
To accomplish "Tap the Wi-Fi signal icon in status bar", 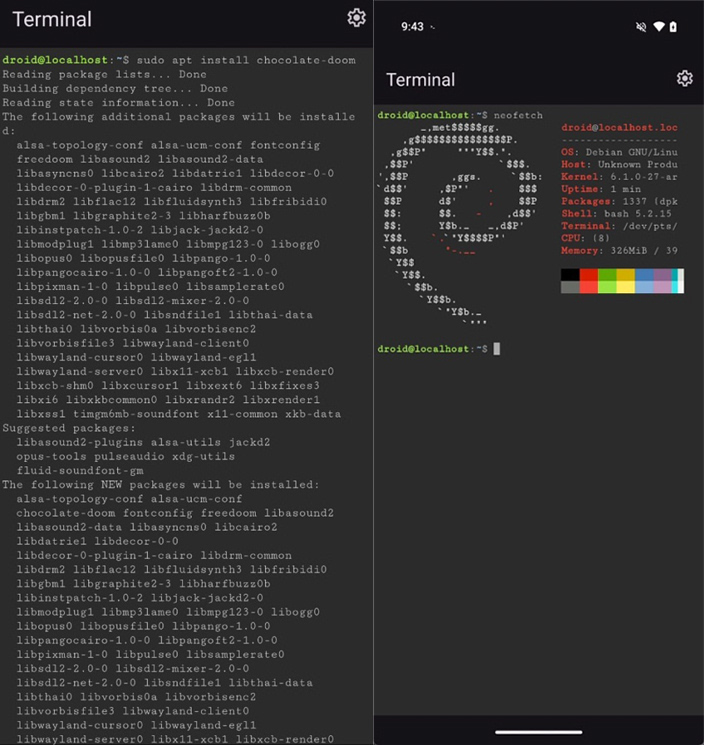I will coord(658,27).
